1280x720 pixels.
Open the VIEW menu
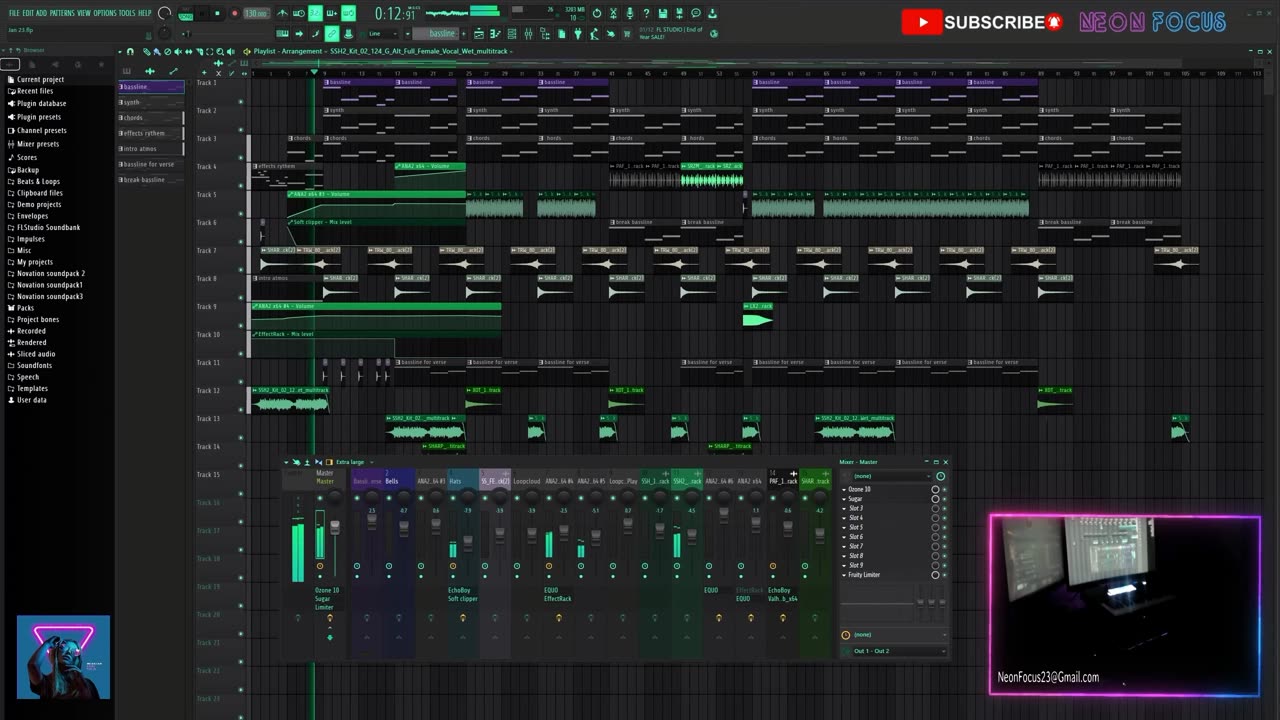click(84, 13)
